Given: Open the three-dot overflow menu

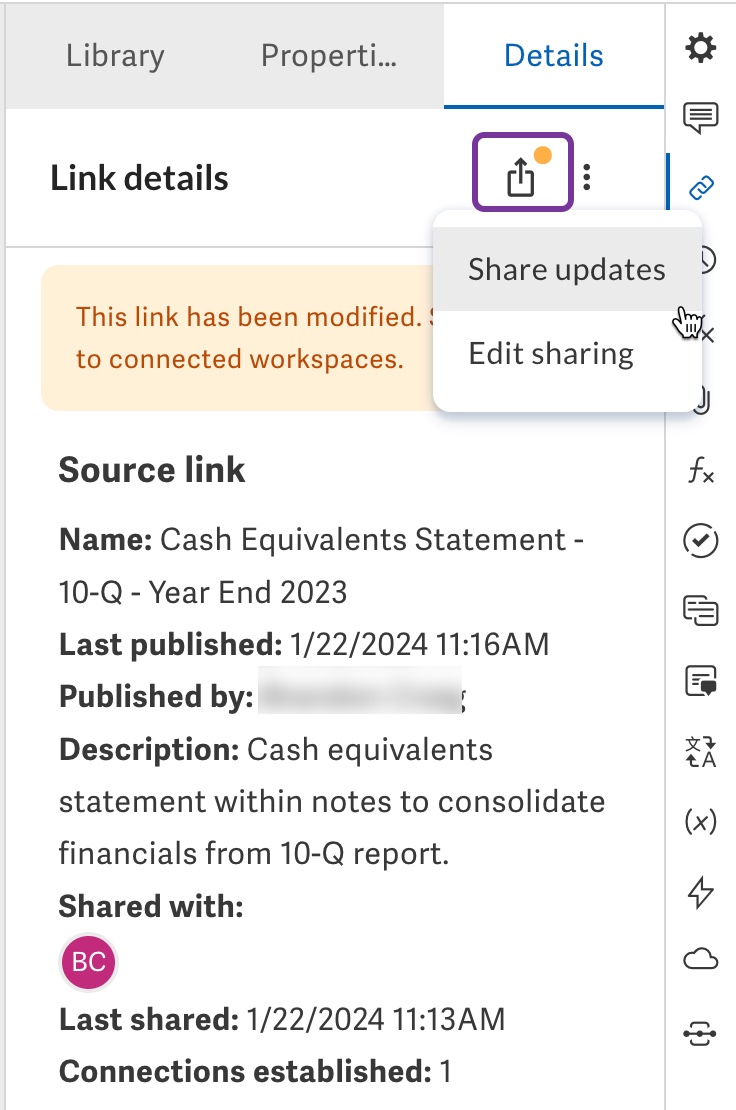Looking at the screenshot, I should 588,176.
